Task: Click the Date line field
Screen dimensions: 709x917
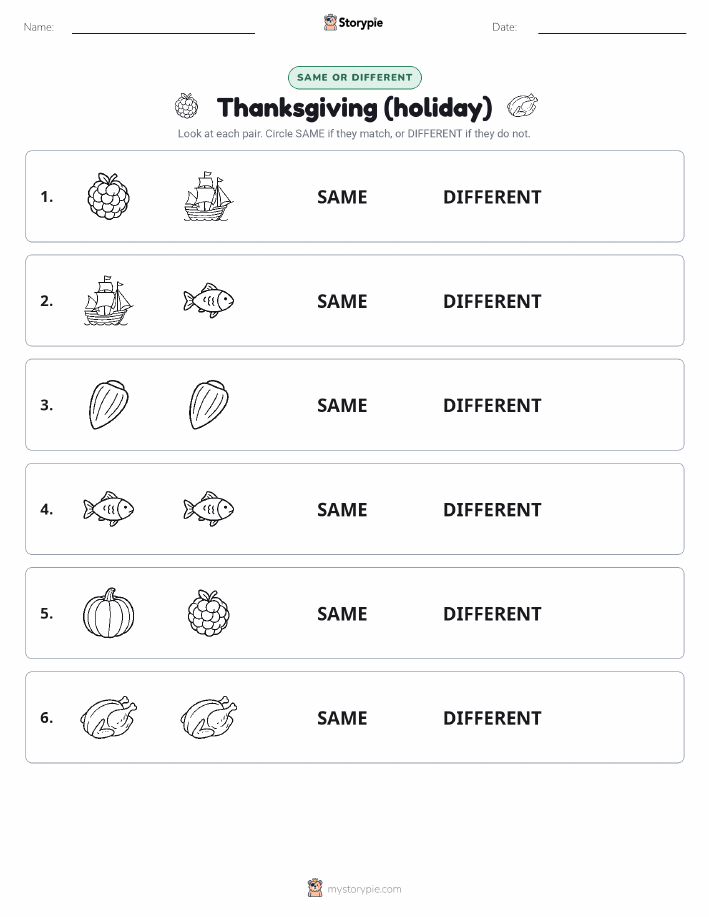Action: [x=612, y=27]
